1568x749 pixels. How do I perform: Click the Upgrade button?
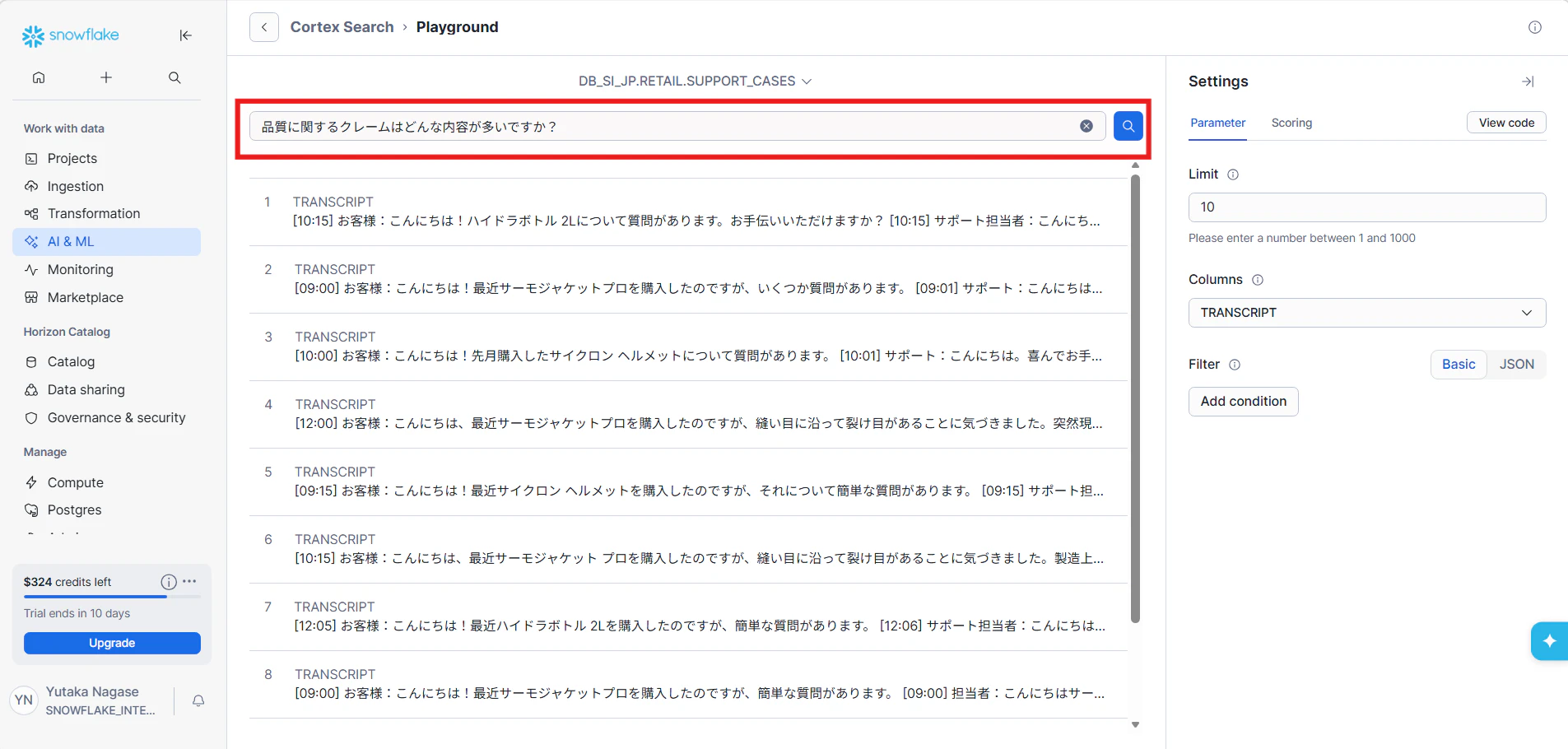point(112,644)
